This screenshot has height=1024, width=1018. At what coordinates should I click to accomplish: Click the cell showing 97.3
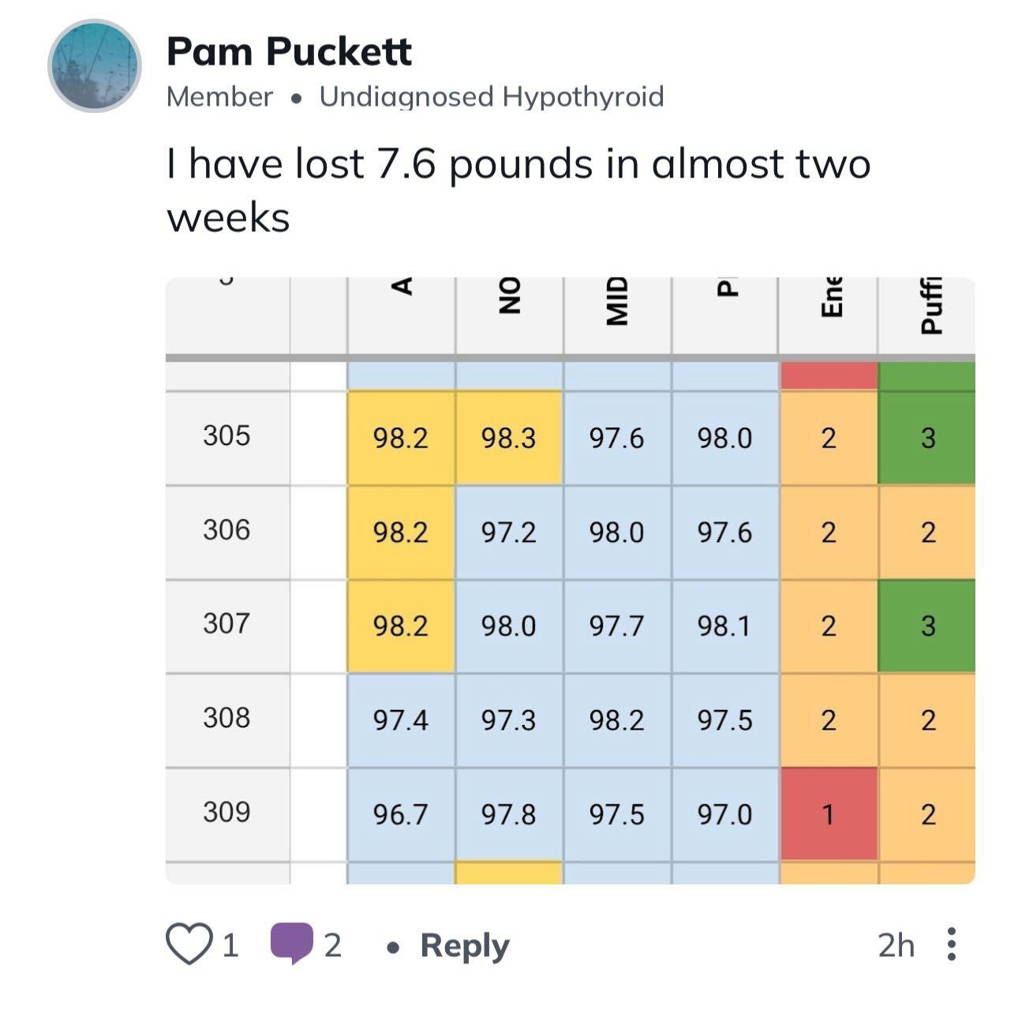click(x=509, y=720)
